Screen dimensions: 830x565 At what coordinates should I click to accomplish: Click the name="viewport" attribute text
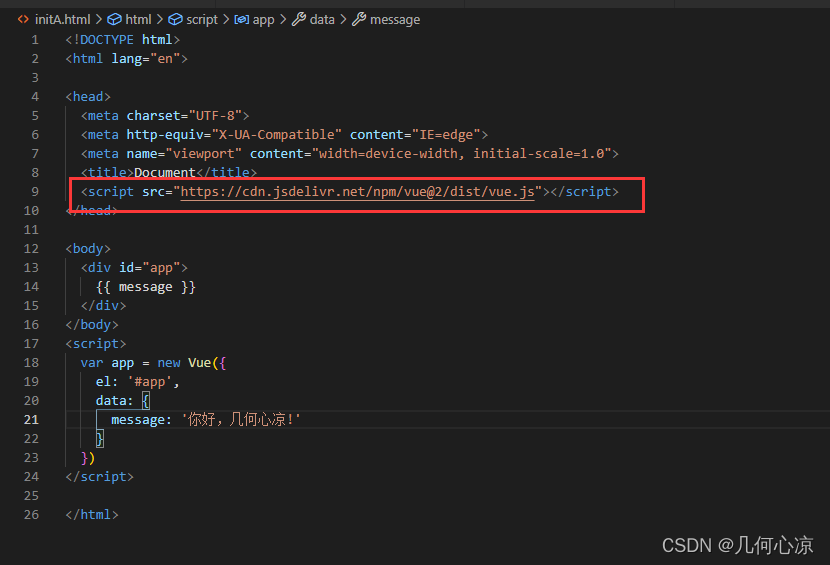pos(184,154)
